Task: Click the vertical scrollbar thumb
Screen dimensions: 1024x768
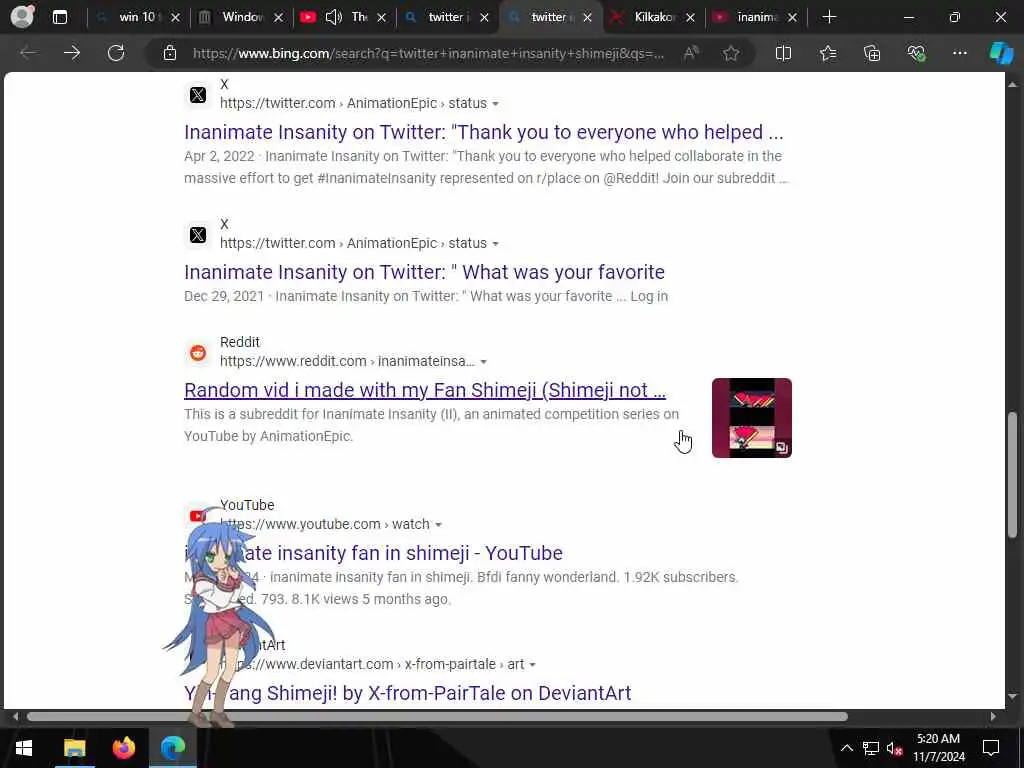Action: point(1013,474)
